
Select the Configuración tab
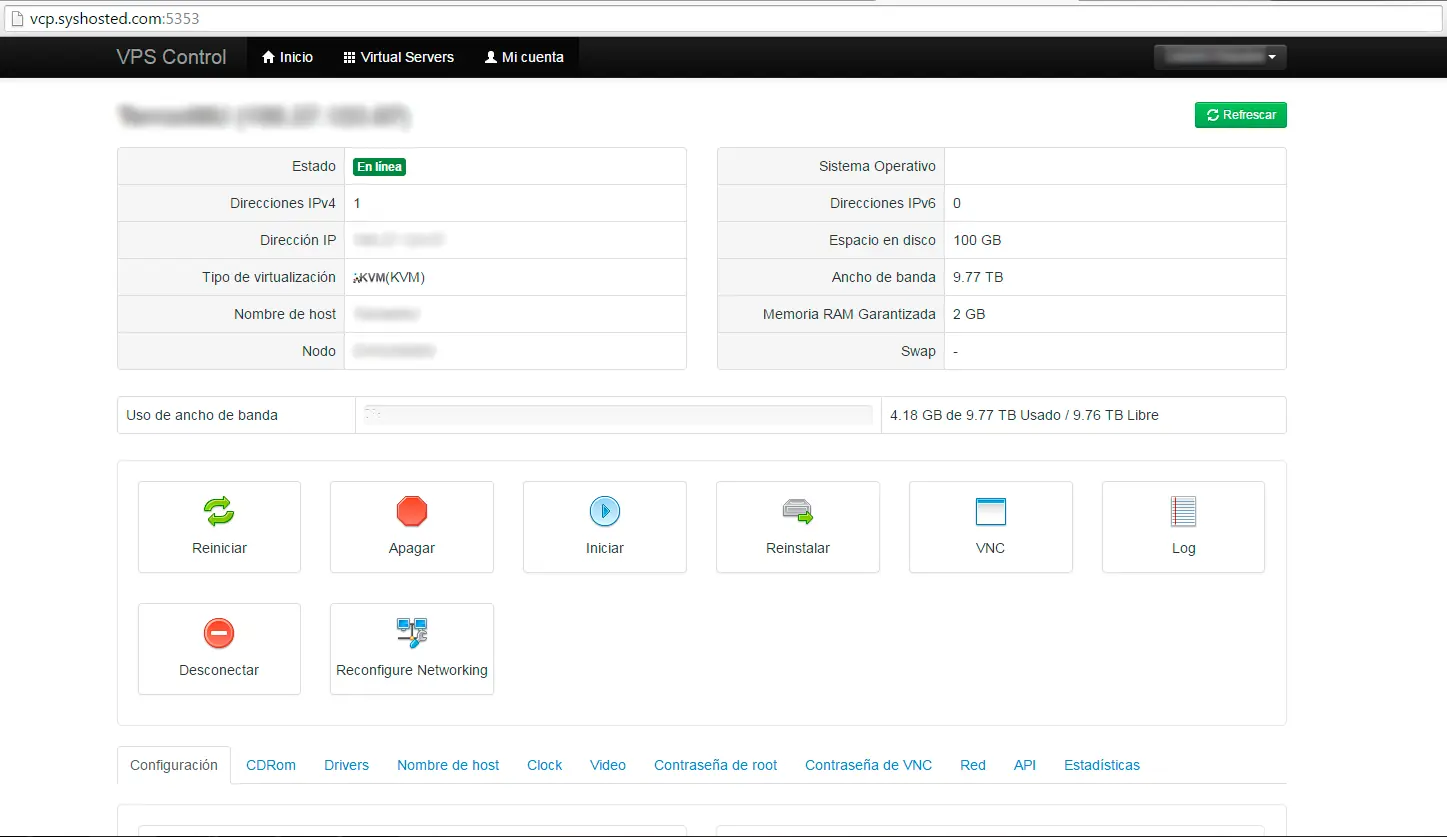[174, 765]
